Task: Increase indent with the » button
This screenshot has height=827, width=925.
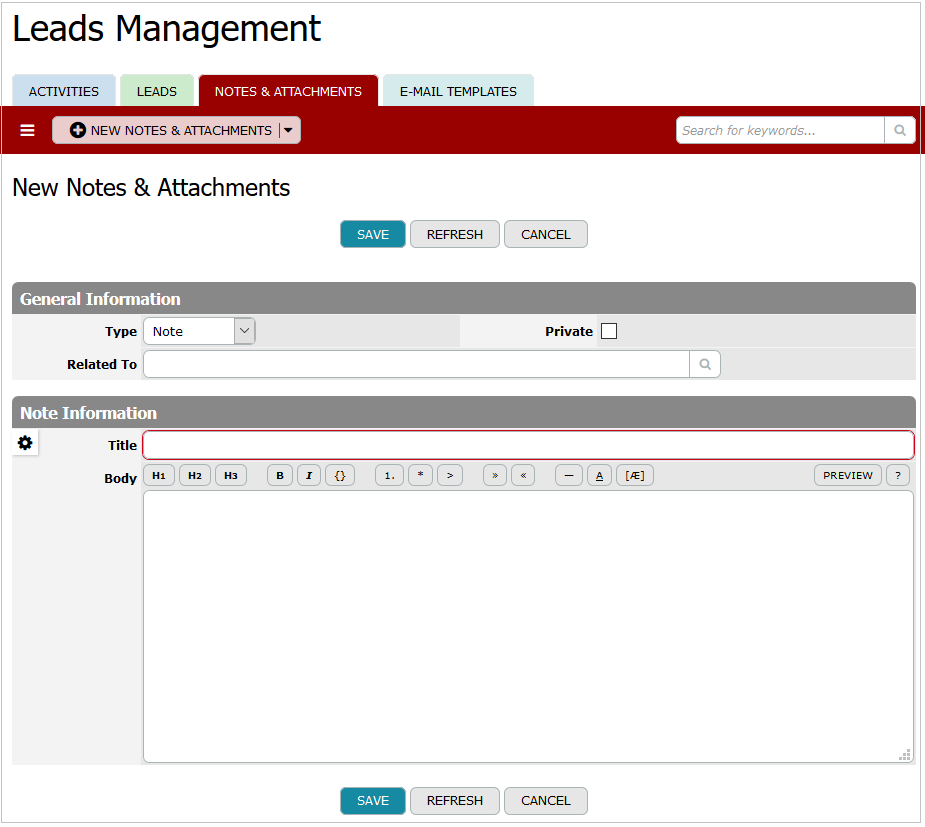Action: (x=495, y=476)
